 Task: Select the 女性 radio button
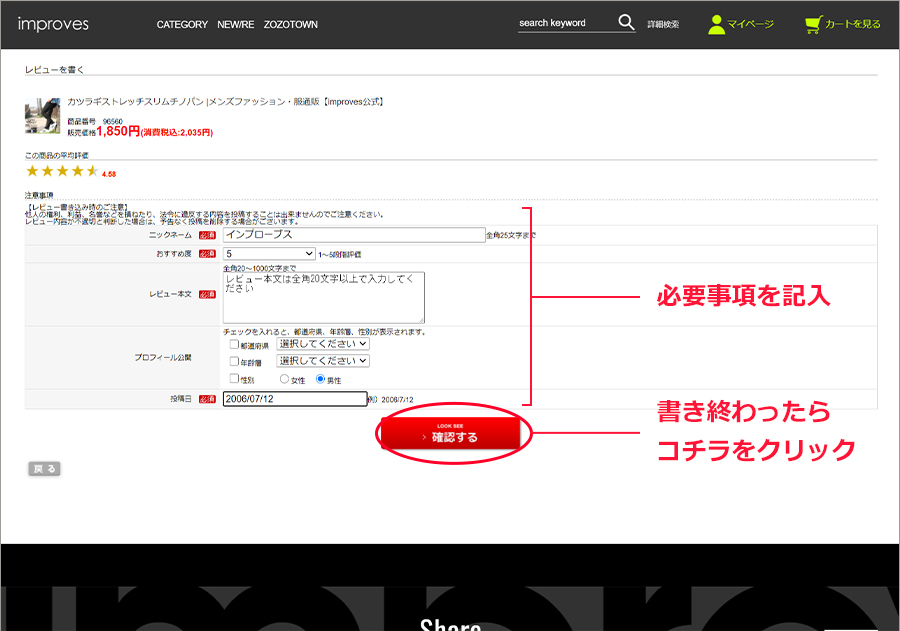tap(285, 379)
